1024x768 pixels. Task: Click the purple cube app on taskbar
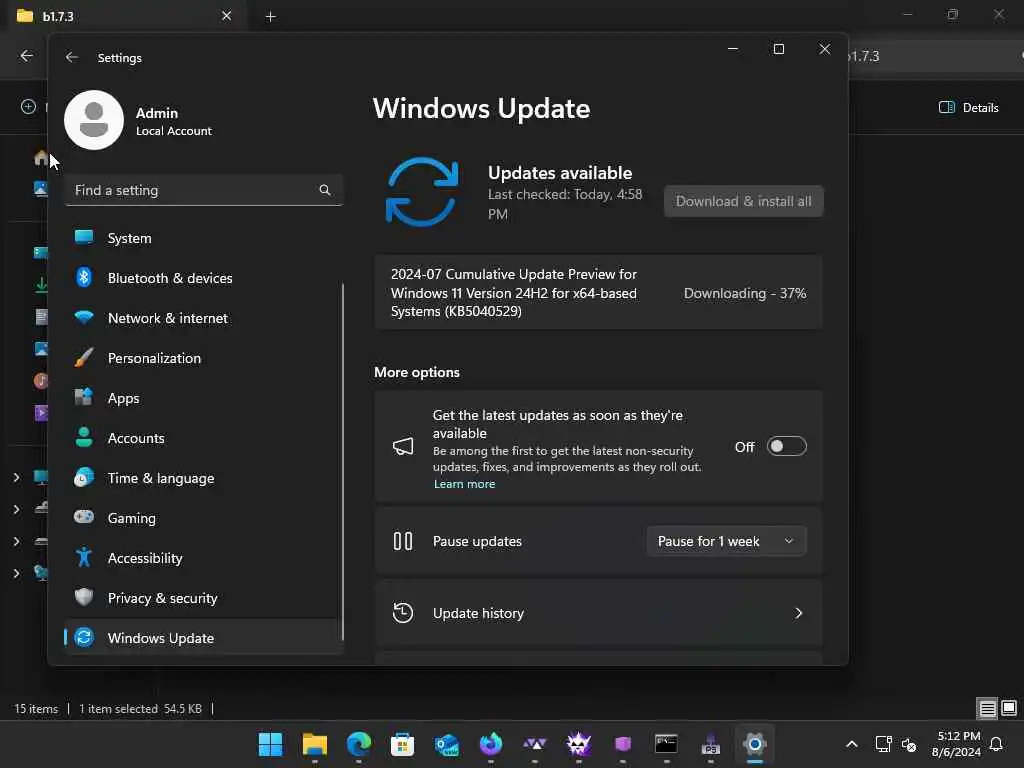click(x=622, y=744)
